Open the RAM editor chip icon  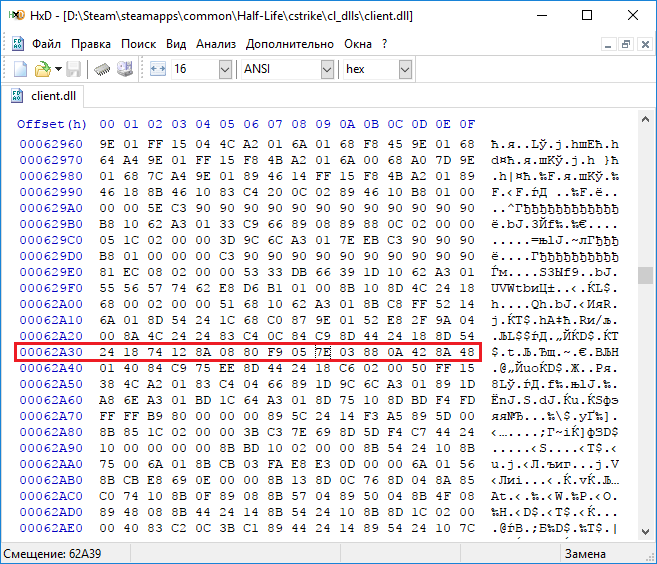102,69
